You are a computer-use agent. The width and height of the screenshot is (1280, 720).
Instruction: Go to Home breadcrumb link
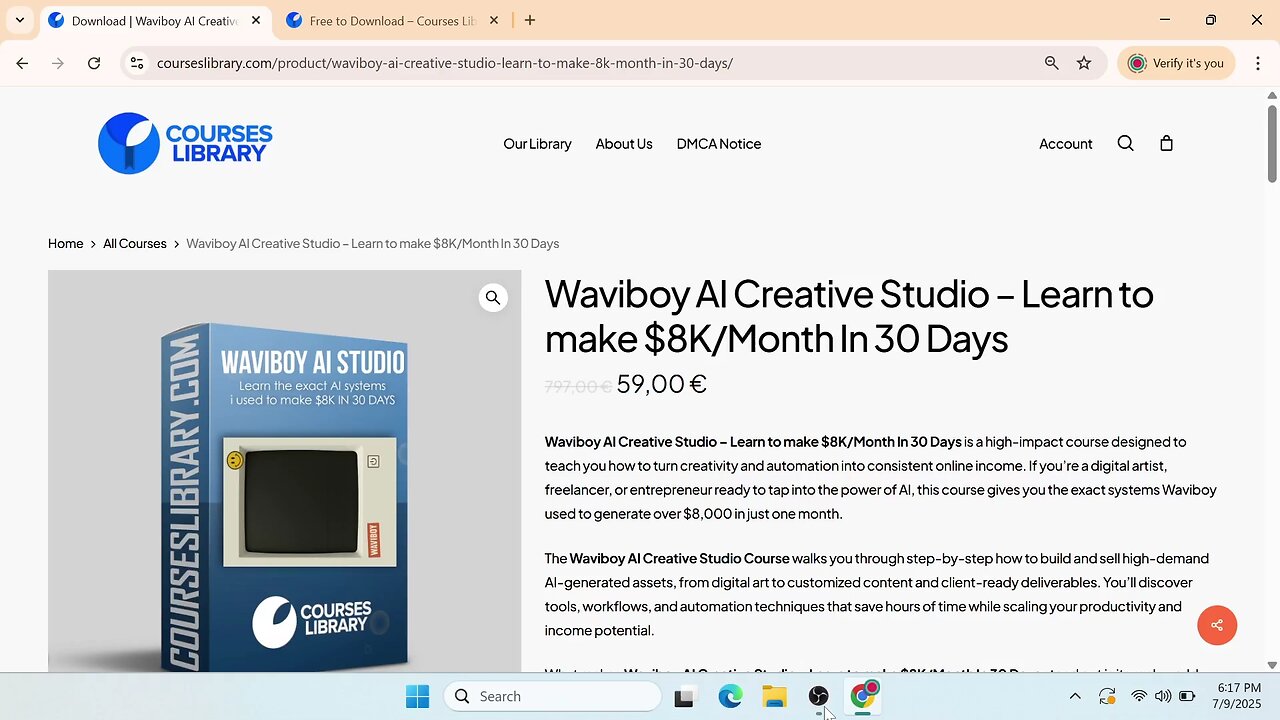pyautogui.click(x=65, y=243)
